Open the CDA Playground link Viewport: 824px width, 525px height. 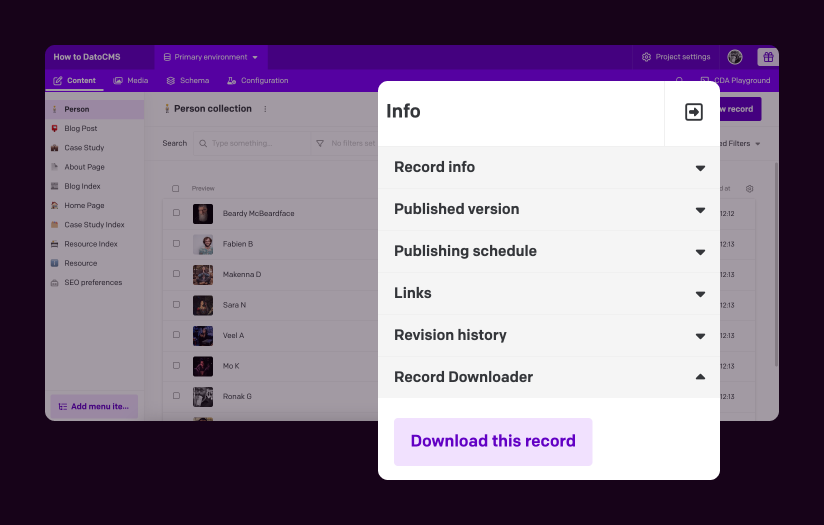click(x=735, y=80)
